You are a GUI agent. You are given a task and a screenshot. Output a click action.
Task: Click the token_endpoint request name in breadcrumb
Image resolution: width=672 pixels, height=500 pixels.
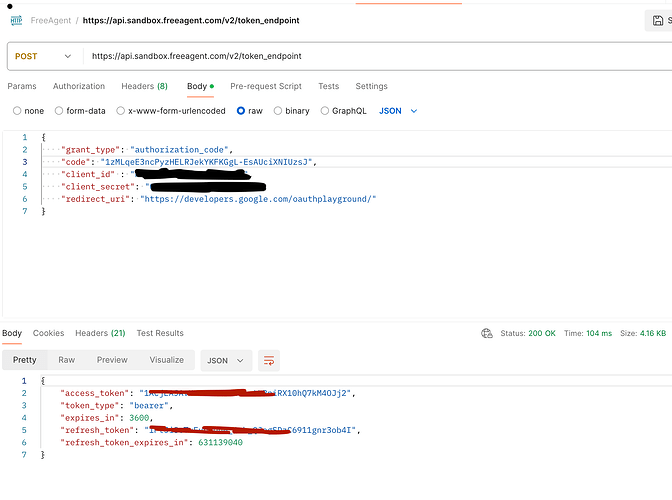pos(191,20)
